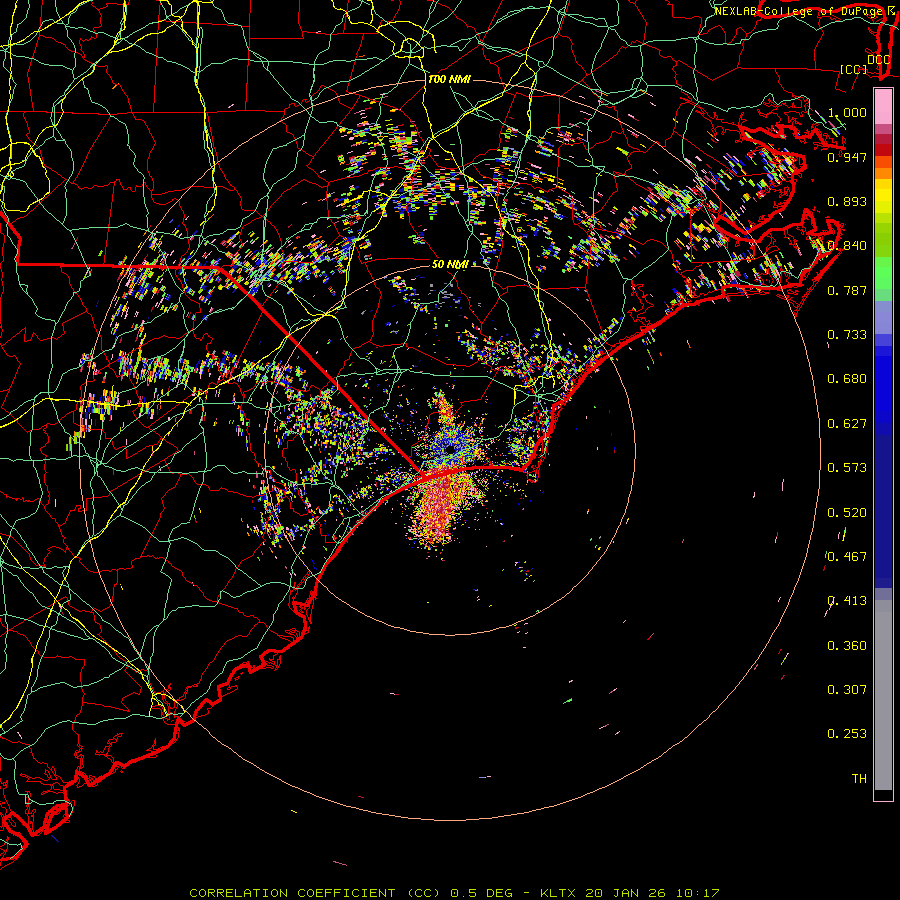Click the 0.307 legend value

click(847, 690)
